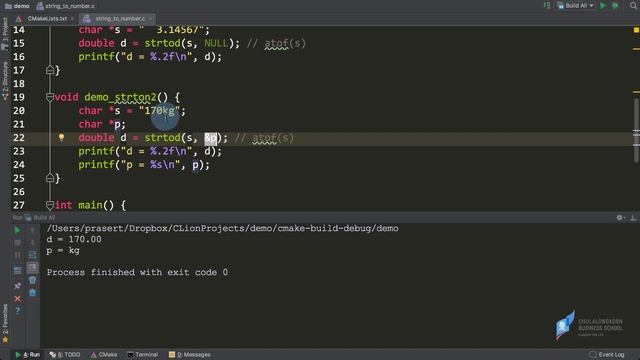Click the print output icon in Run console
This screenshot has height=360, width=640.
point(32,280)
